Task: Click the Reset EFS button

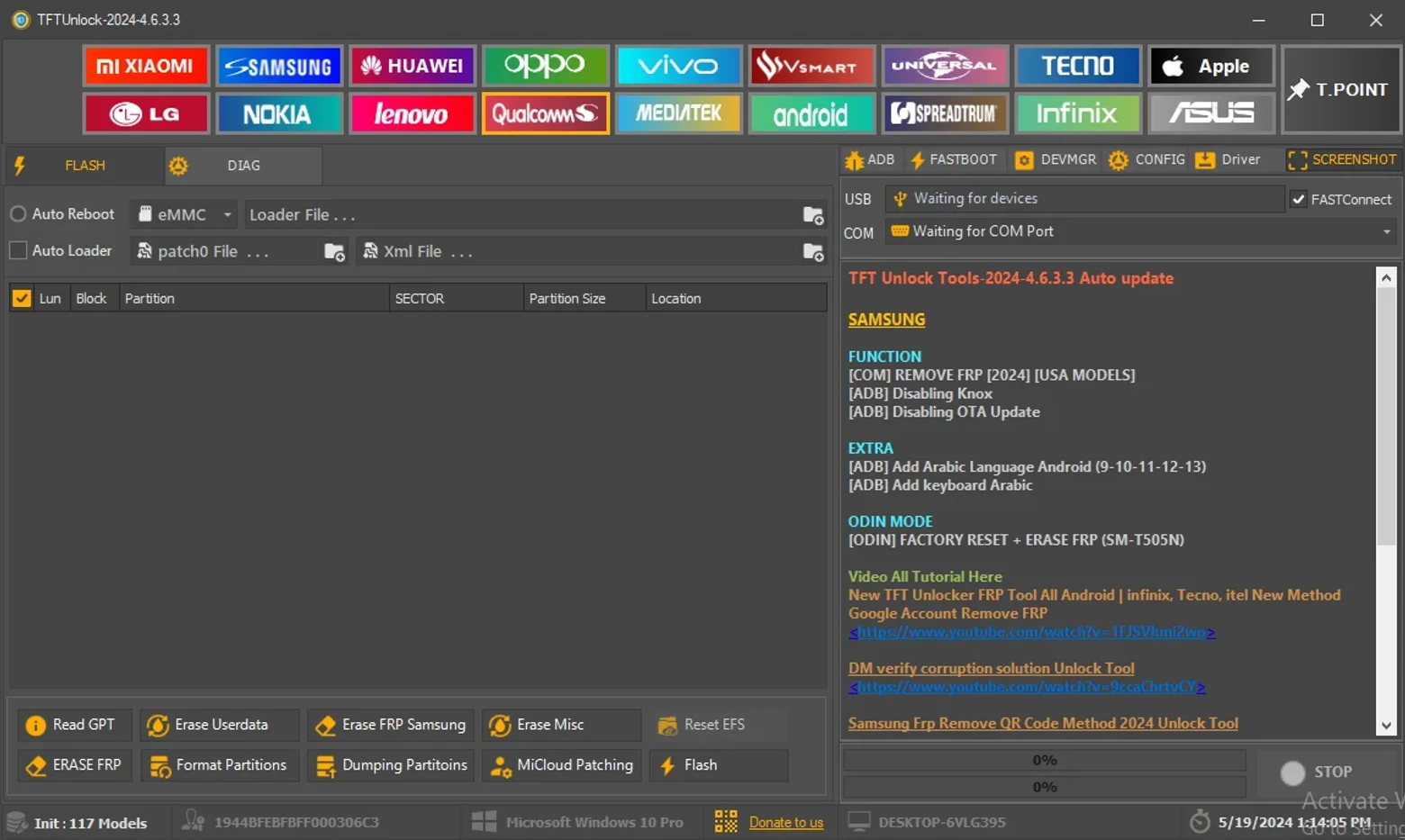Action: tap(718, 725)
